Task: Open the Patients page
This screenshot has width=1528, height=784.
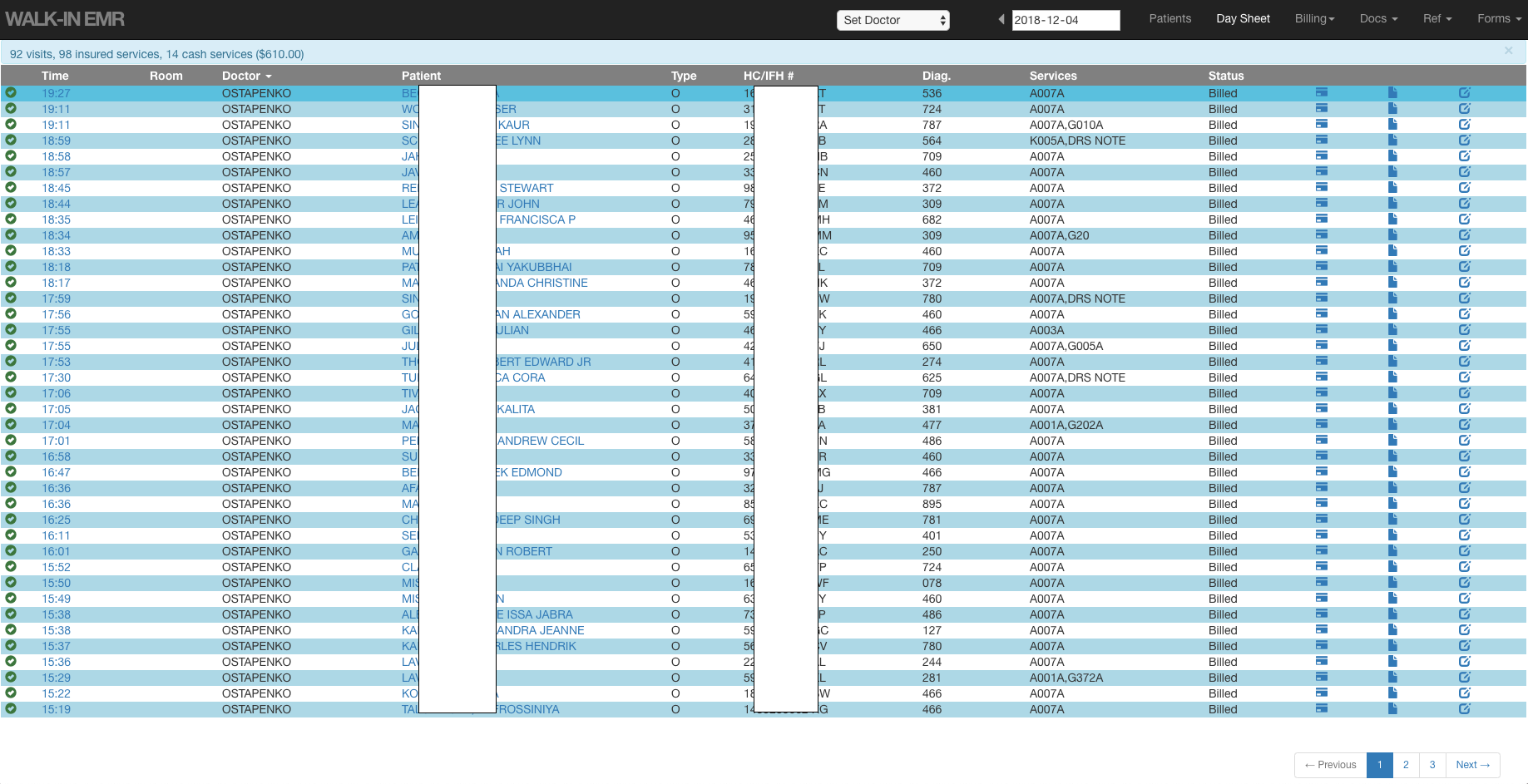Action: [x=1169, y=18]
